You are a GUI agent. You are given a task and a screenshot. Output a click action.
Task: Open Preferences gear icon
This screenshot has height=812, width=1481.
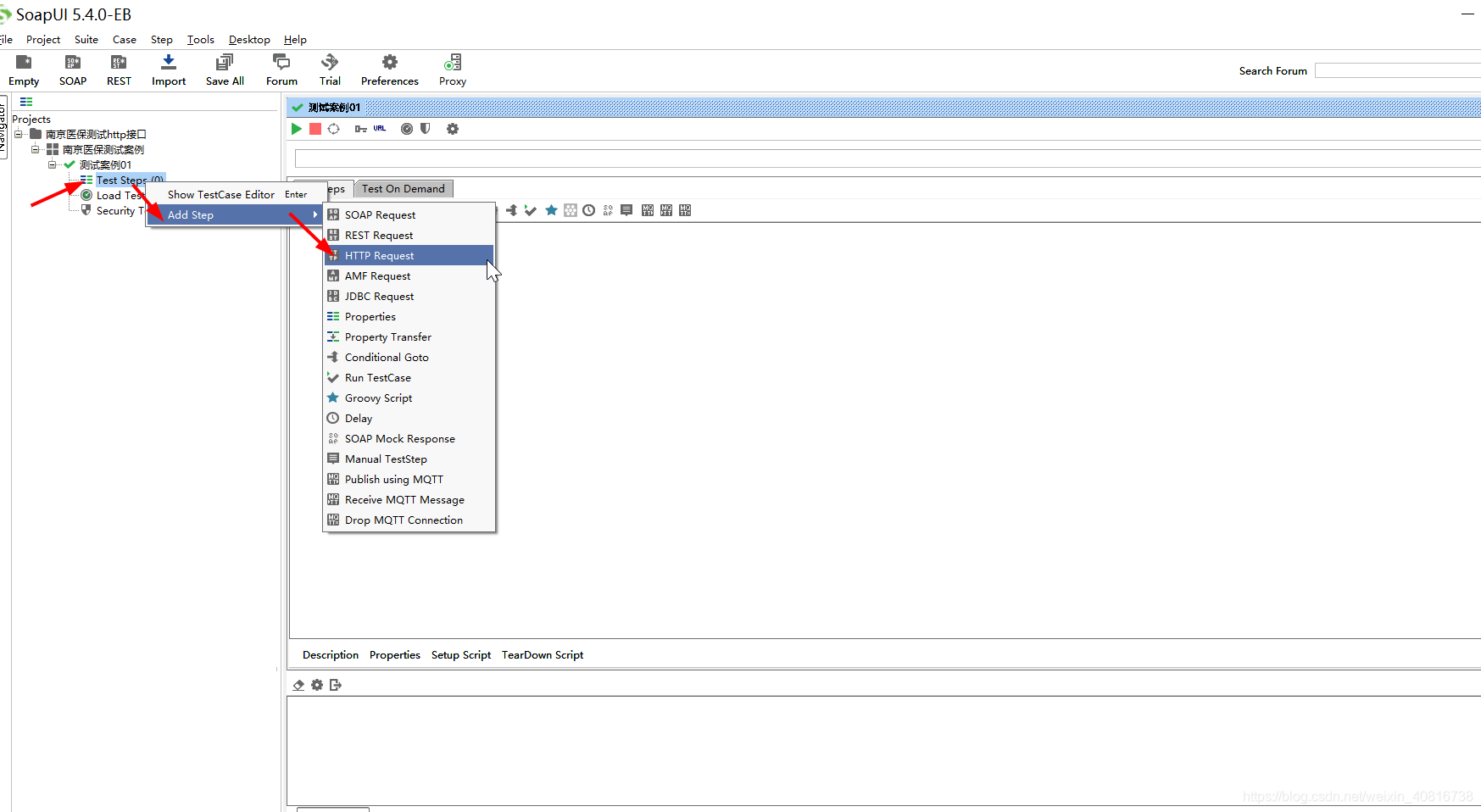coord(390,62)
